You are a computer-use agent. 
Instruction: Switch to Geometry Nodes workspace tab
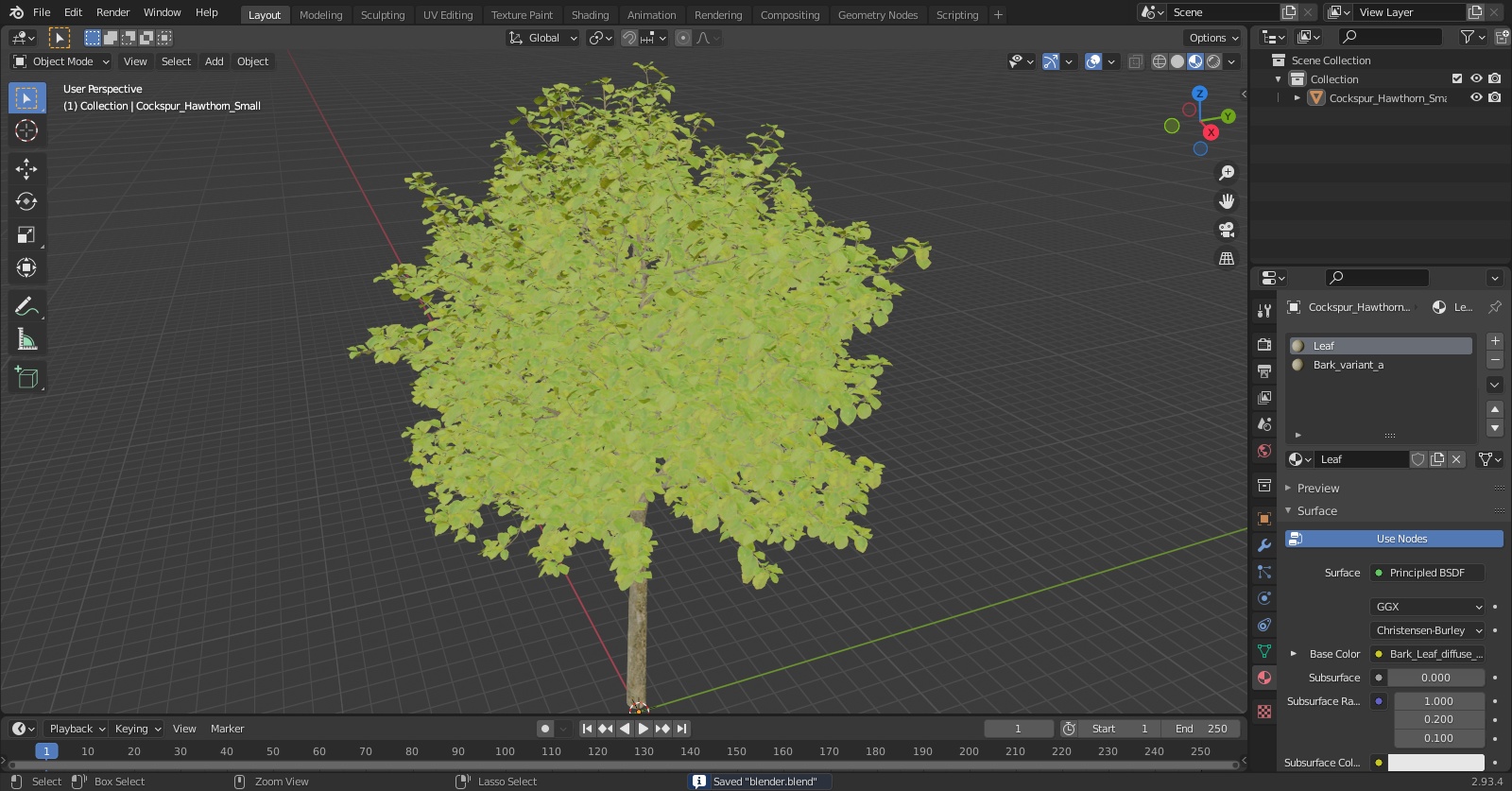[x=878, y=15]
